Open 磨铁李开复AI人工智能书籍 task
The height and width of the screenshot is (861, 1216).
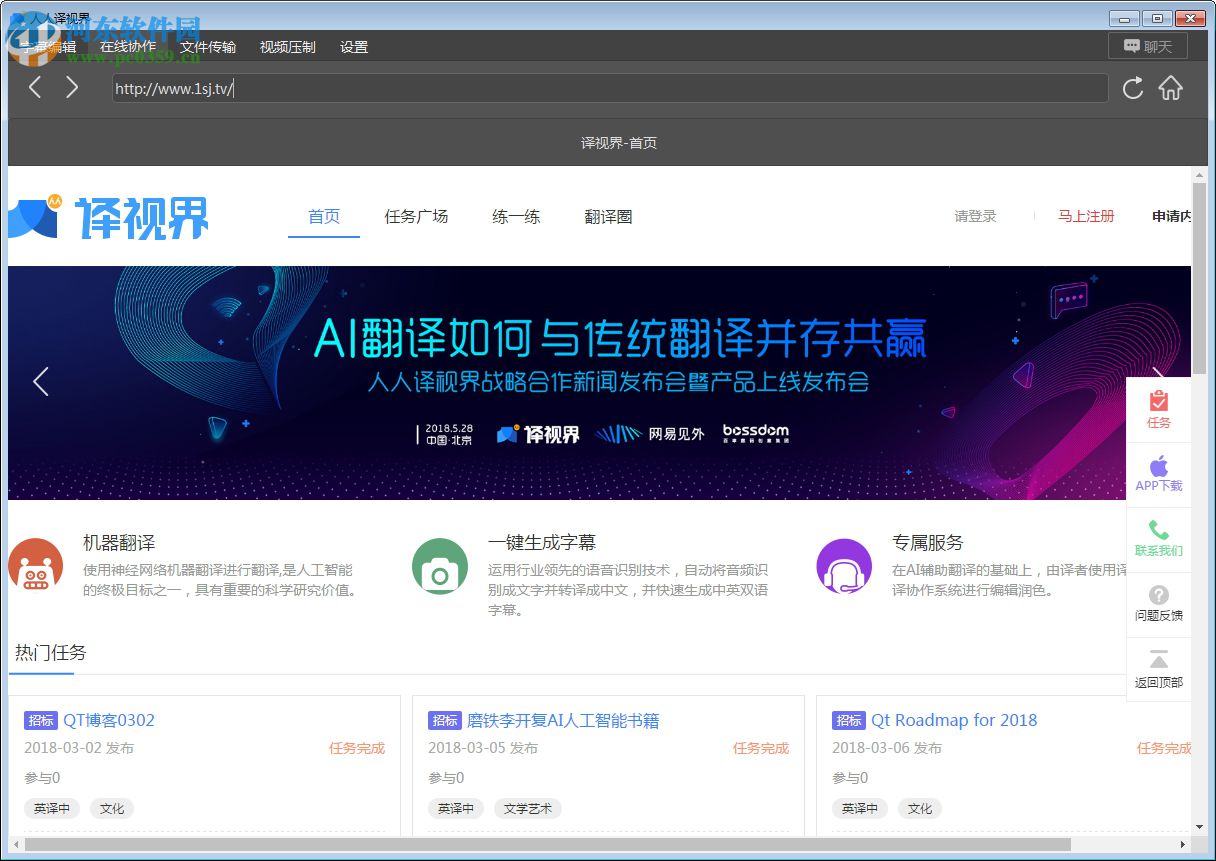click(x=563, y=720)
